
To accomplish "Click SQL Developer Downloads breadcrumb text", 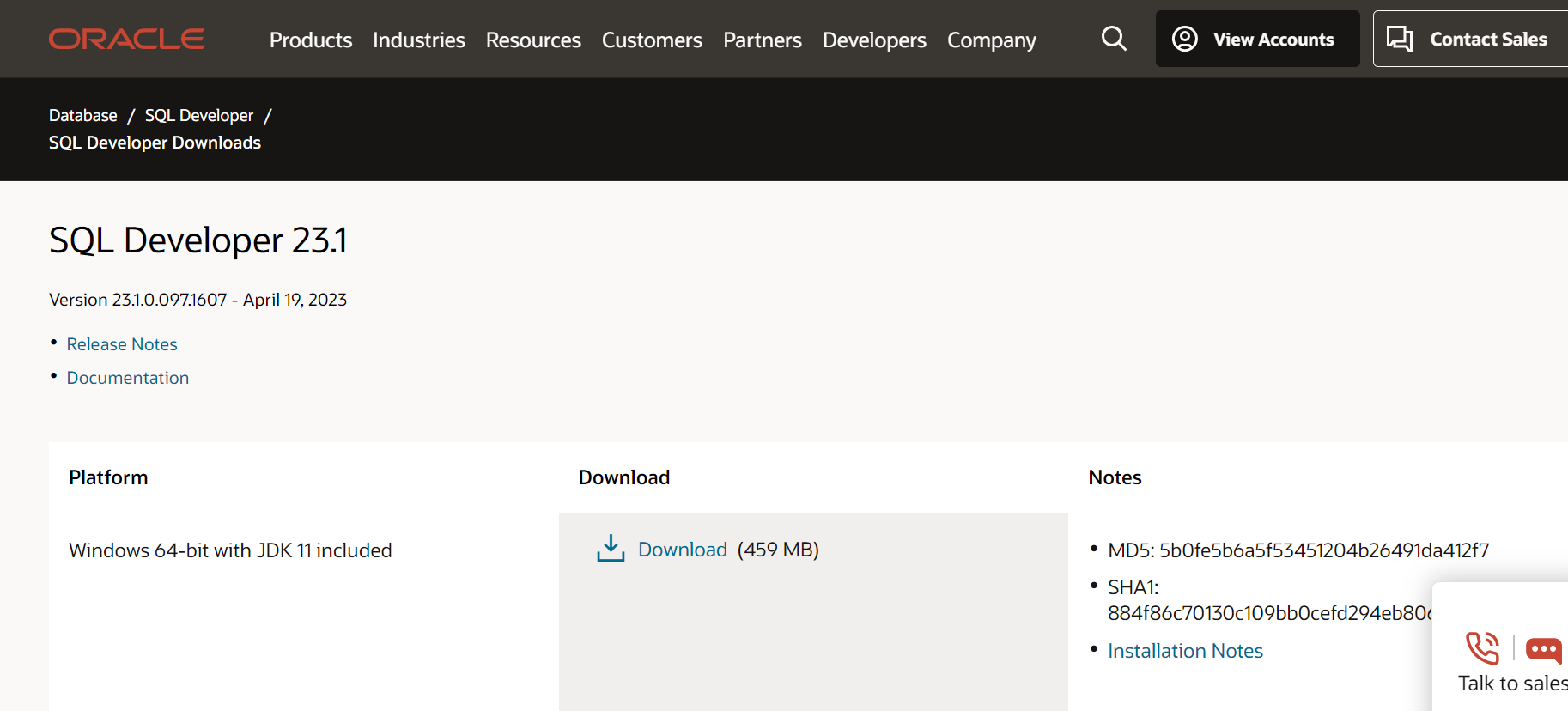I will 155,143.
